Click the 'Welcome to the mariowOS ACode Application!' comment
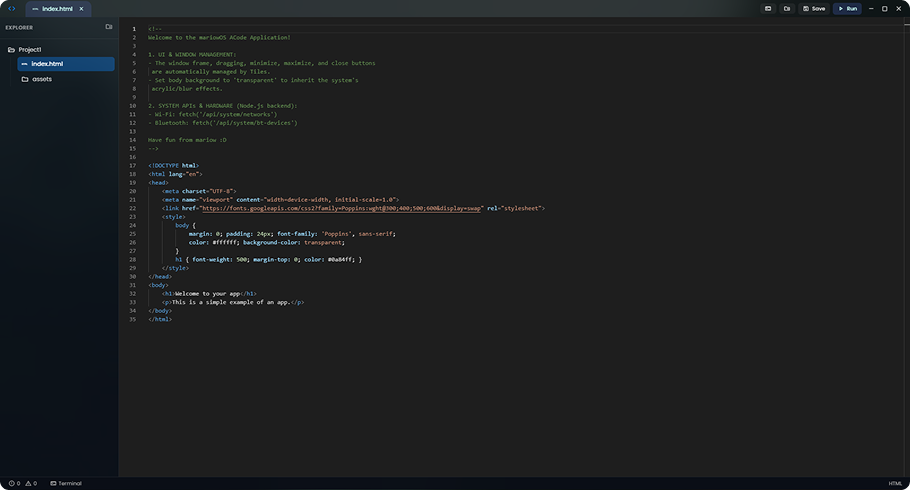Image resolution: width=910 pixels, height=490 pixels. pyautogui.click(x=219, y=37)
